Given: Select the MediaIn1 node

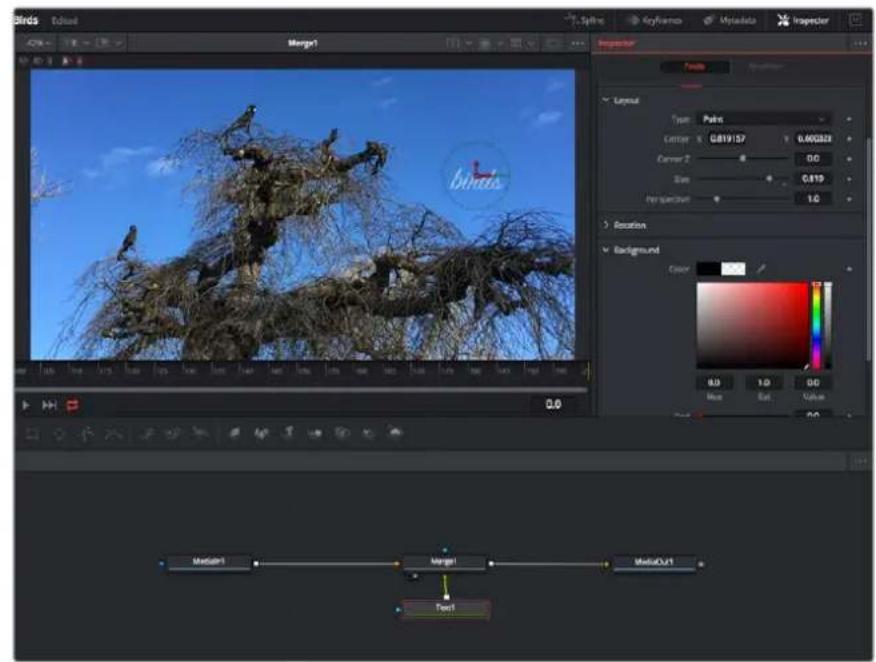Looking at the screenshot, I should [209, 563].
